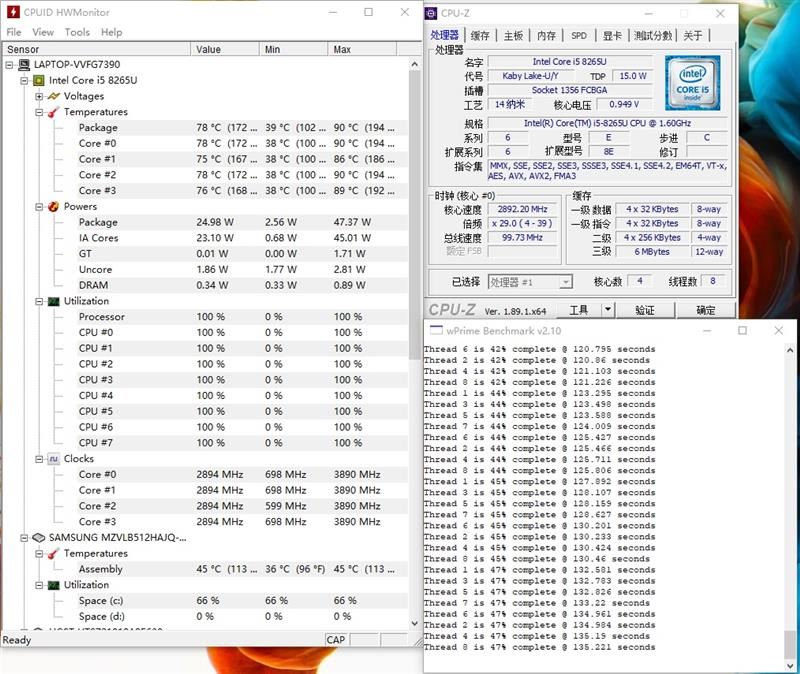
Task: Click the CAP indicator in status bar
Action: point(336,639)
